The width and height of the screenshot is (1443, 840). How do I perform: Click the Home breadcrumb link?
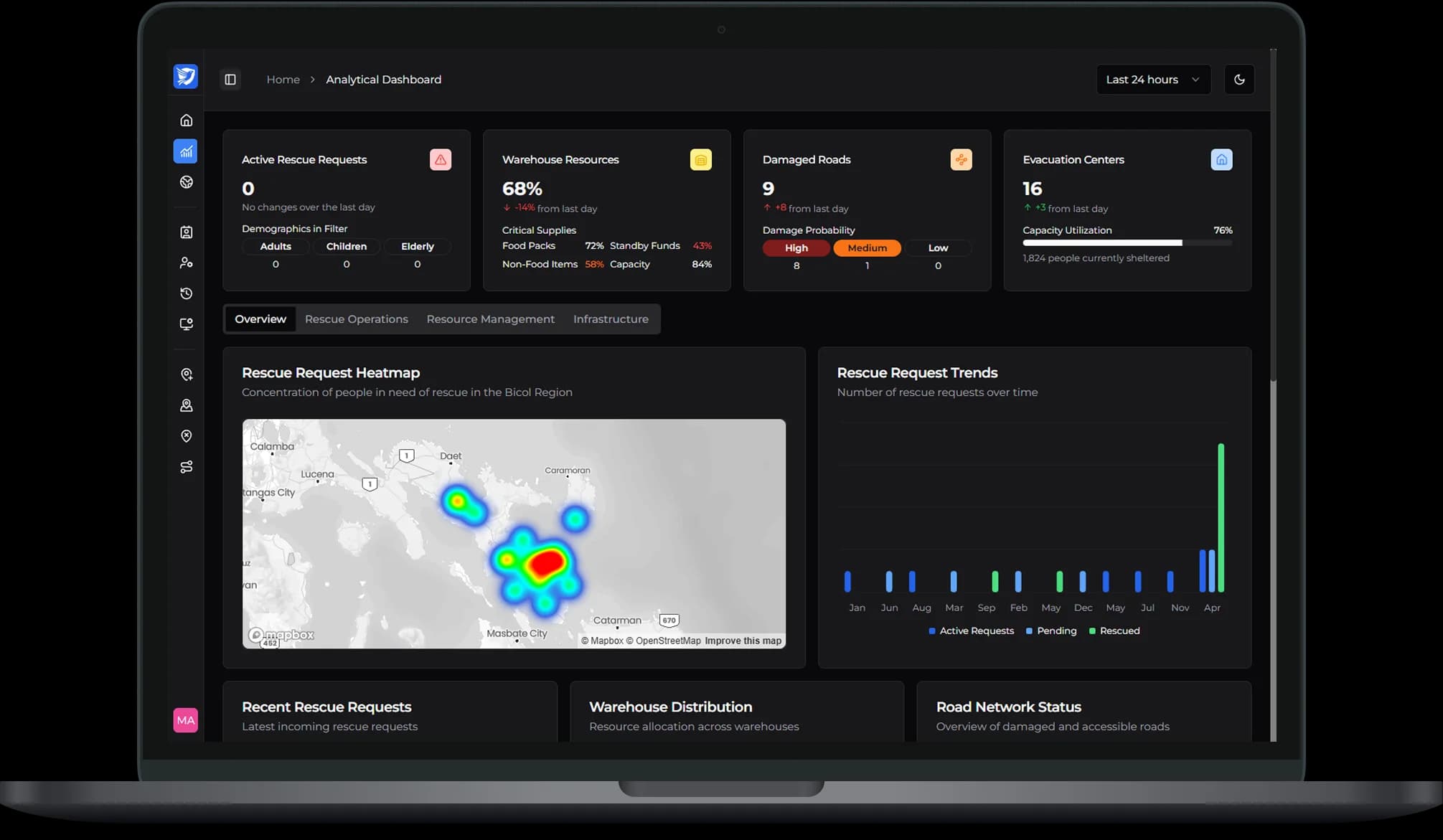(283, 80)
